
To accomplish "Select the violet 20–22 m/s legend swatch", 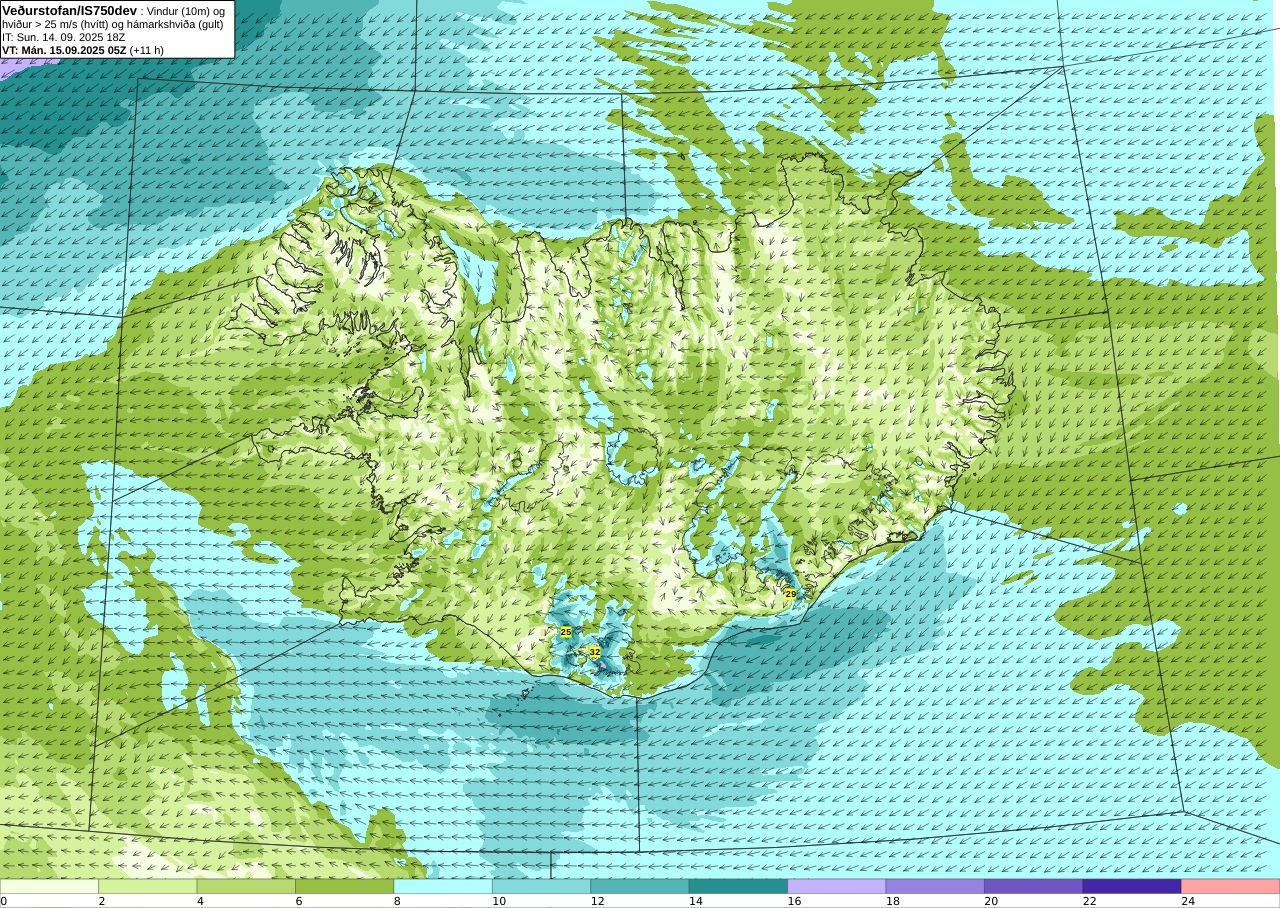I will (x=1033, y=886).
